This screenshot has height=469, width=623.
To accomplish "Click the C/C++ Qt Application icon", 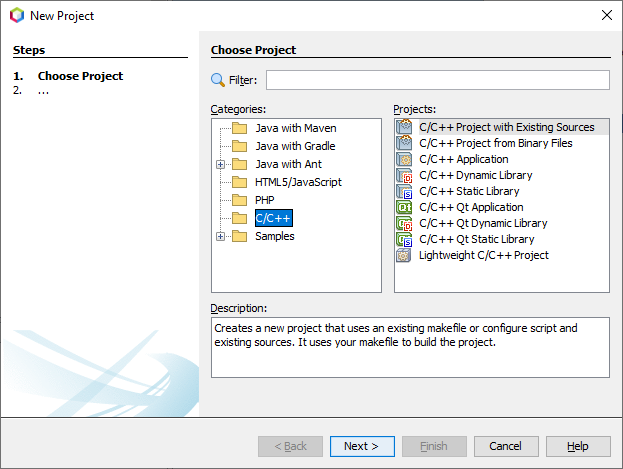I will tap(404, 207).
